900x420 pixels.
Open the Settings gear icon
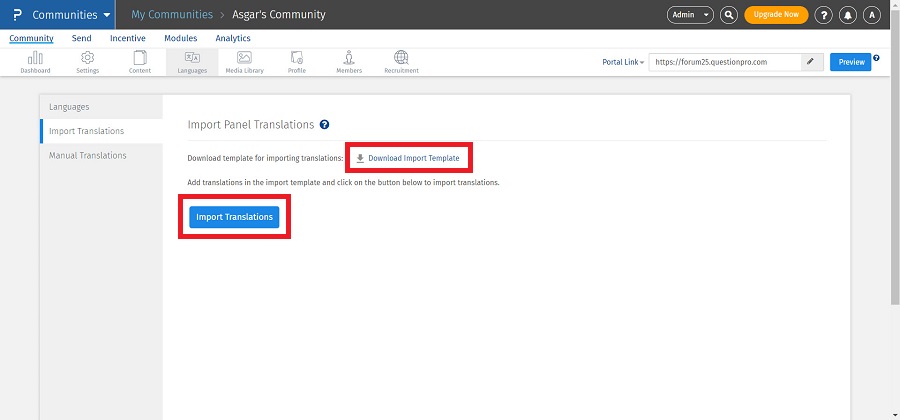(x=87, y=62)
